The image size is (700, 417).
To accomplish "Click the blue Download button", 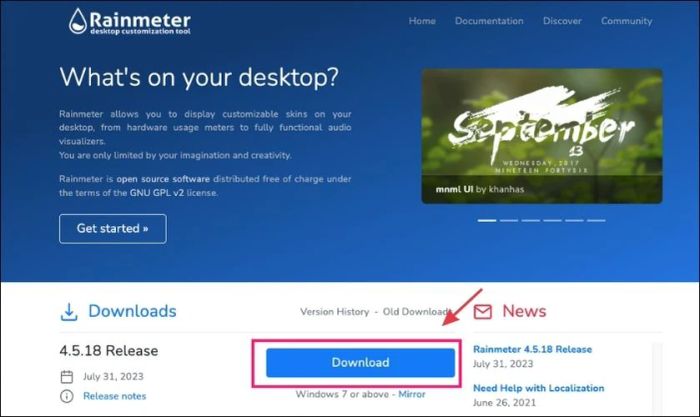I will [360, 363].
